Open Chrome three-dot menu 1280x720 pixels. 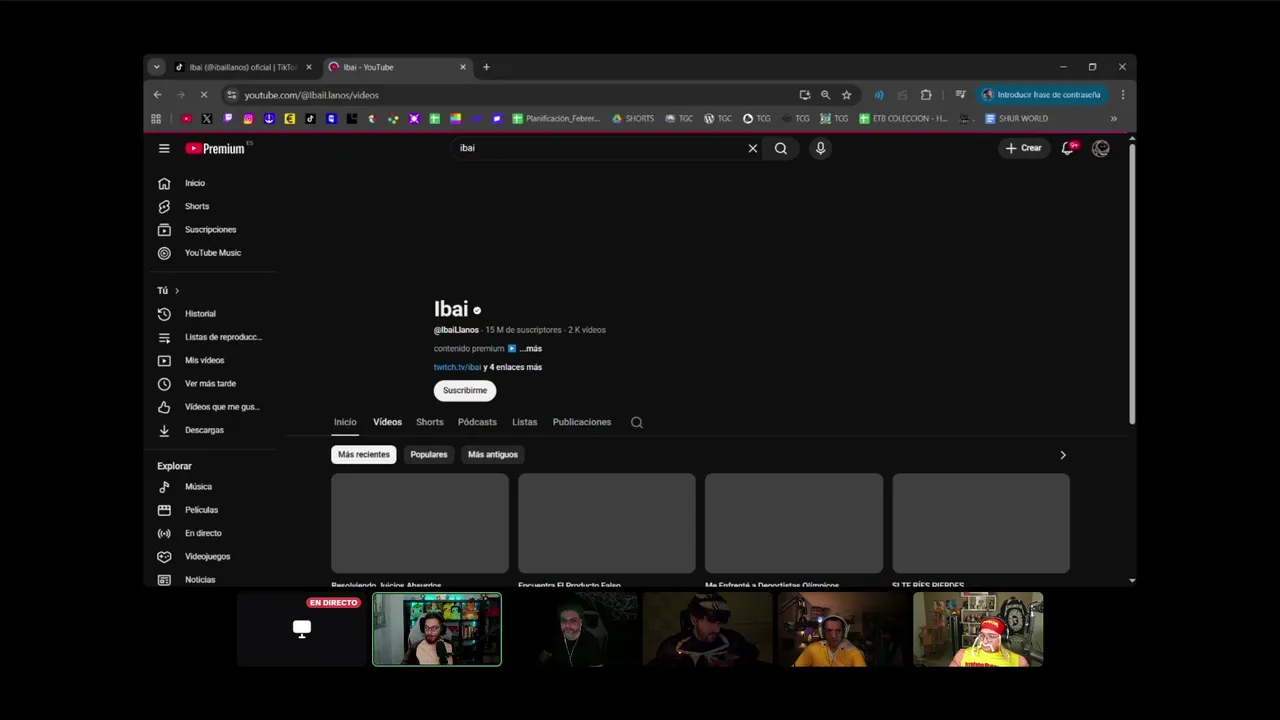tap(1123, 95)
